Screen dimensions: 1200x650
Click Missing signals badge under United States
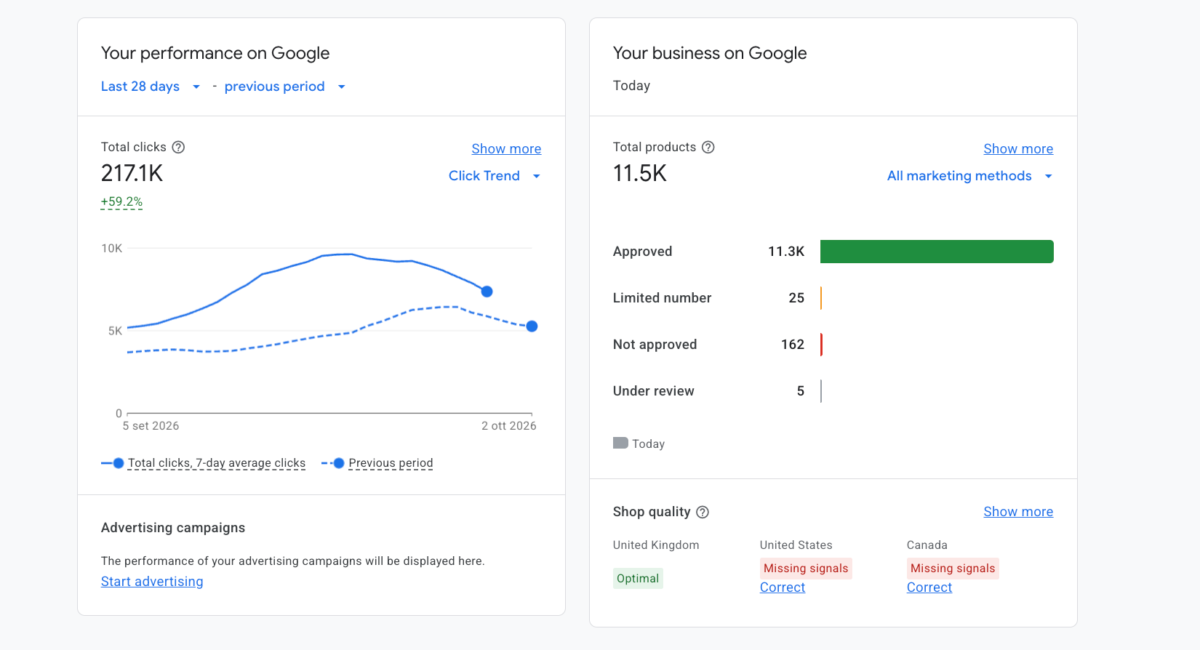point(806,568)
